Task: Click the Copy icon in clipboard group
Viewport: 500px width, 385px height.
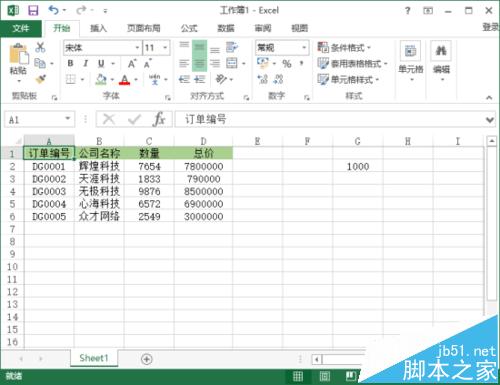Action: tap(40, 63)
